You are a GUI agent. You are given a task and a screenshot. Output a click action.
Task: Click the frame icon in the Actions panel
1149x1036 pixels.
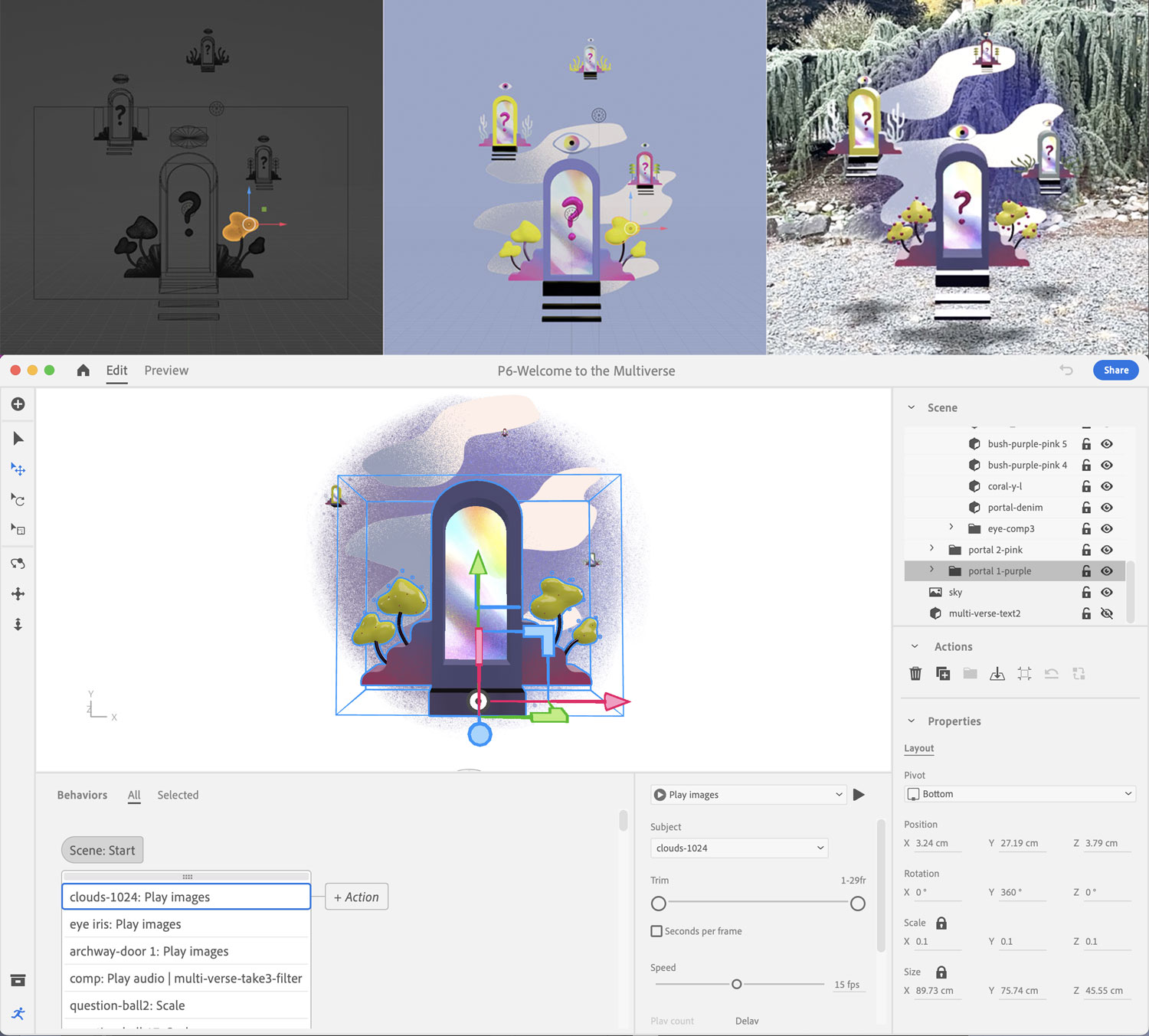(1025, 673)
